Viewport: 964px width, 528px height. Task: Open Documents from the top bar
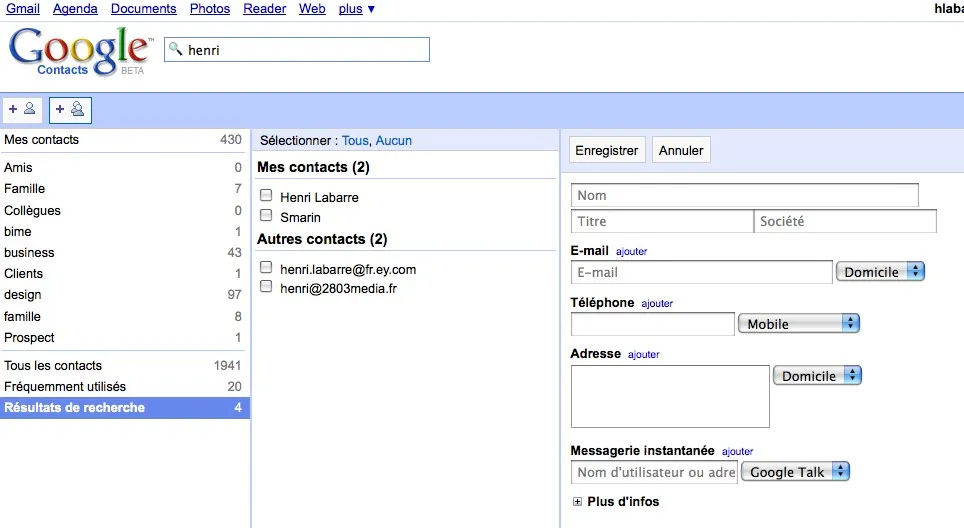(x=143, y=9)
